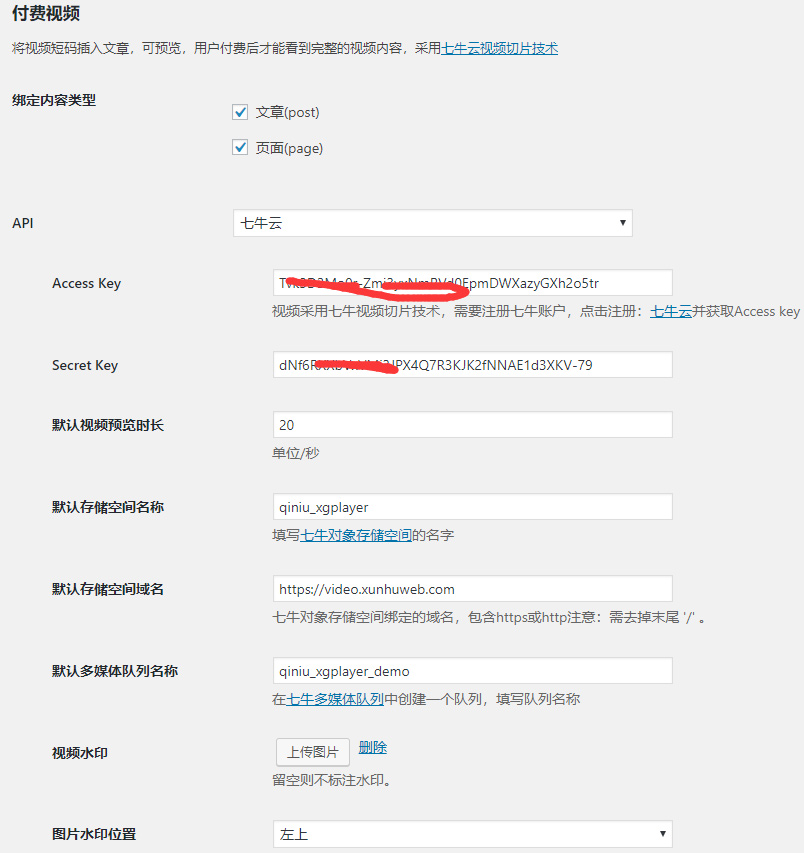Focus the 默认视频预览时长 field
Screen dimensions: 804x853
pos(472,425)
